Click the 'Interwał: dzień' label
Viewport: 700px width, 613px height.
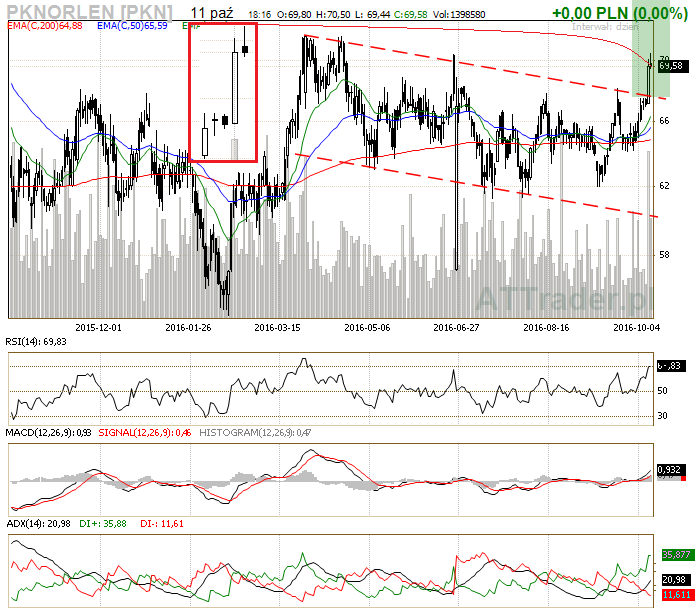pyautogui.click(x=605, y=27)
